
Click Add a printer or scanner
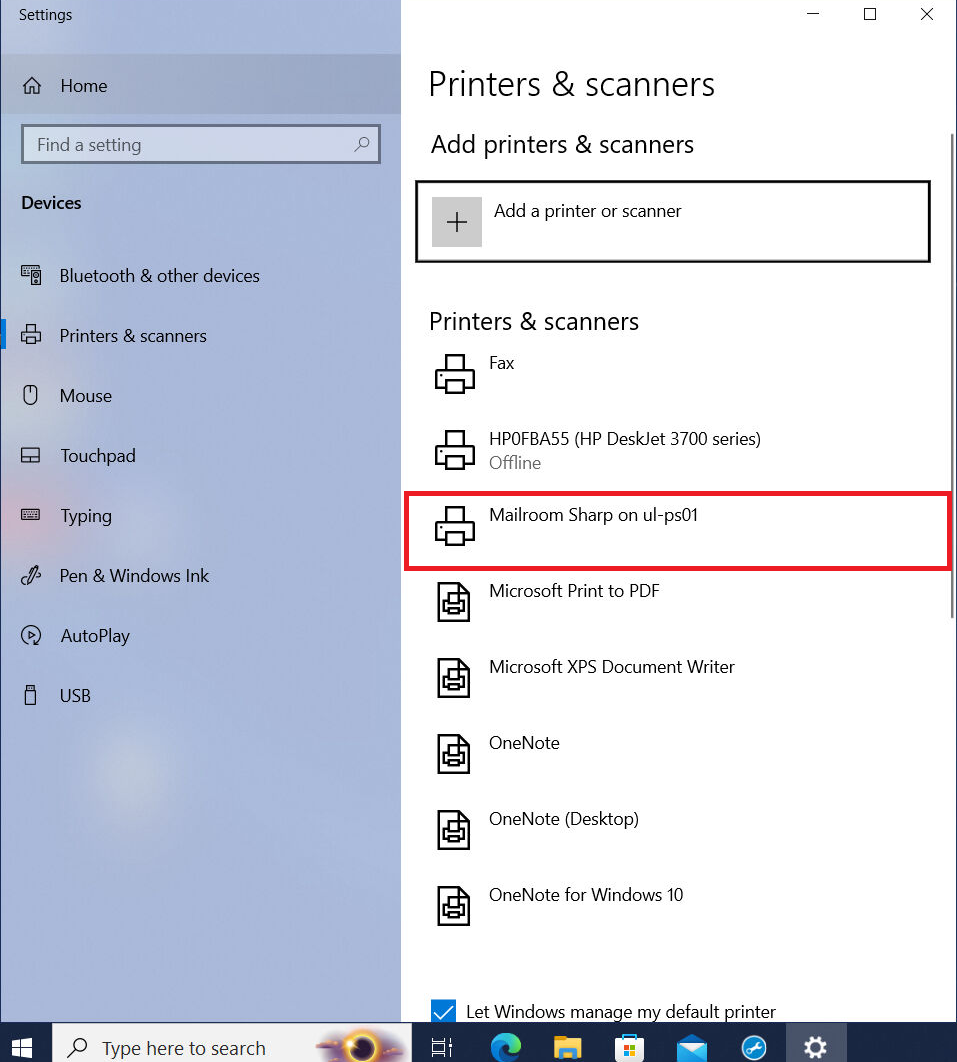(673, 221)
